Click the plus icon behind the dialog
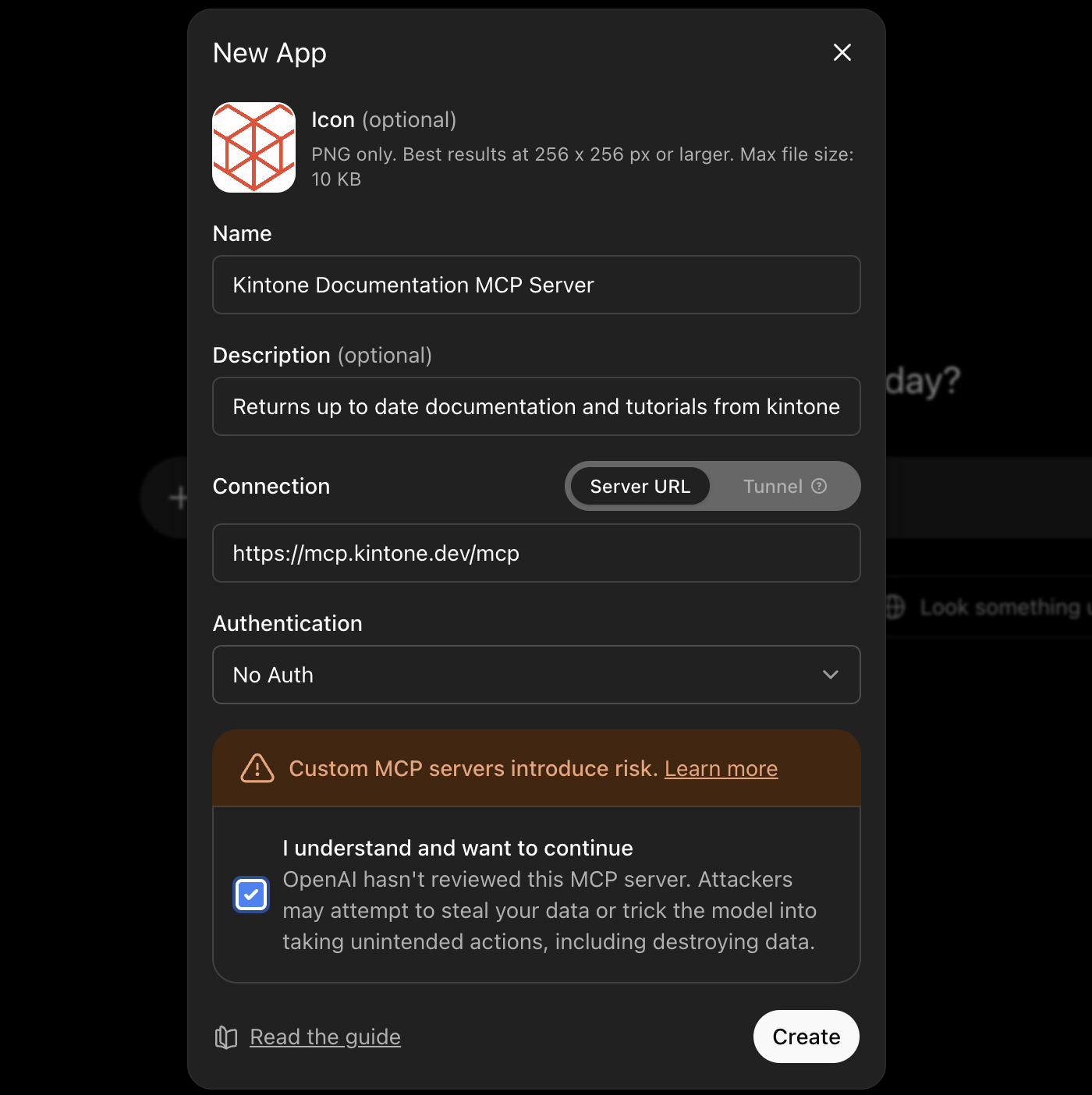1092x1095 pixels. click(x=179, y=498)
